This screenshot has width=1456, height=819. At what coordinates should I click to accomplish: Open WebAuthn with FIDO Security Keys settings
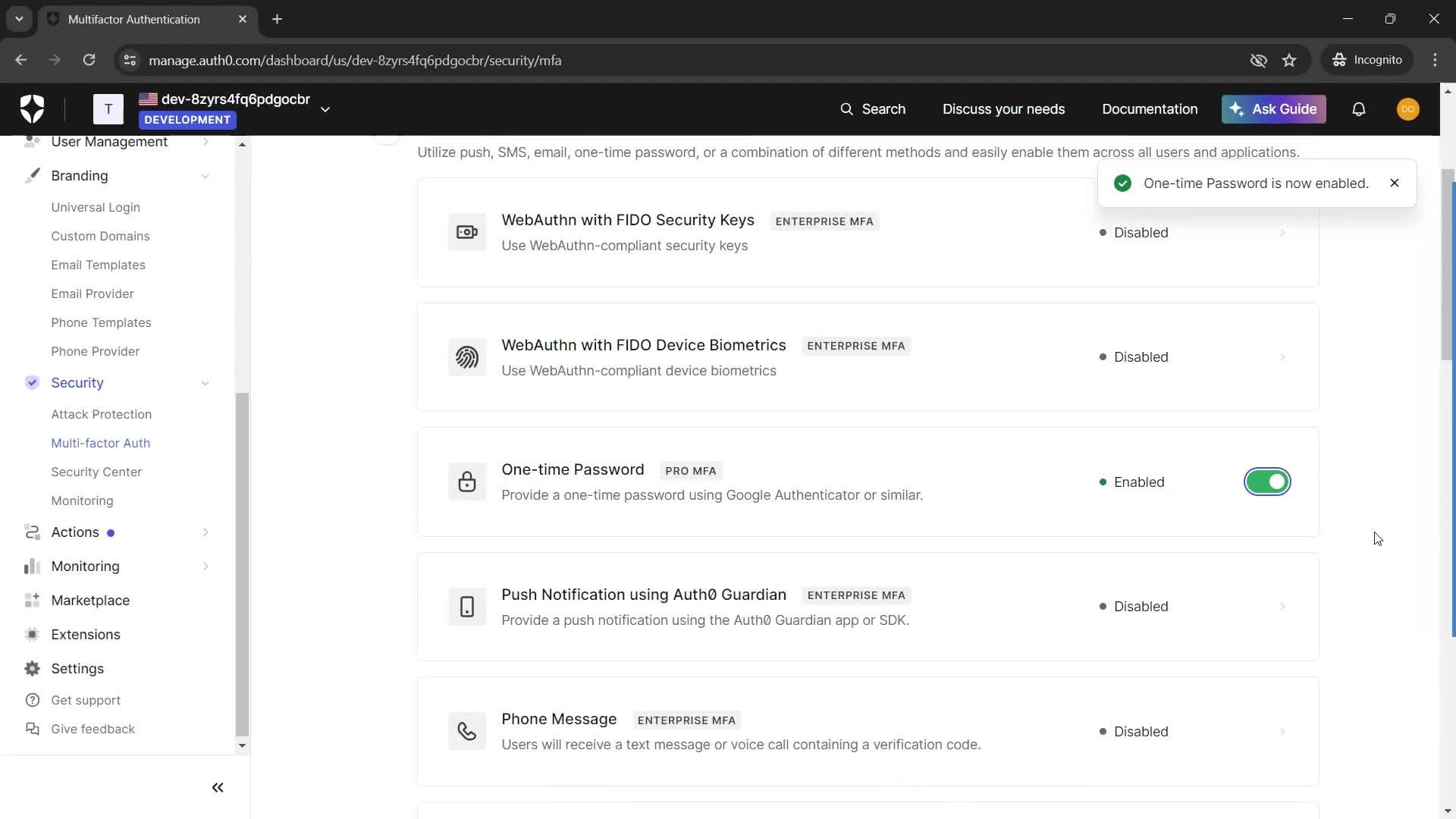pyautogui.click(x=628, y=220)
